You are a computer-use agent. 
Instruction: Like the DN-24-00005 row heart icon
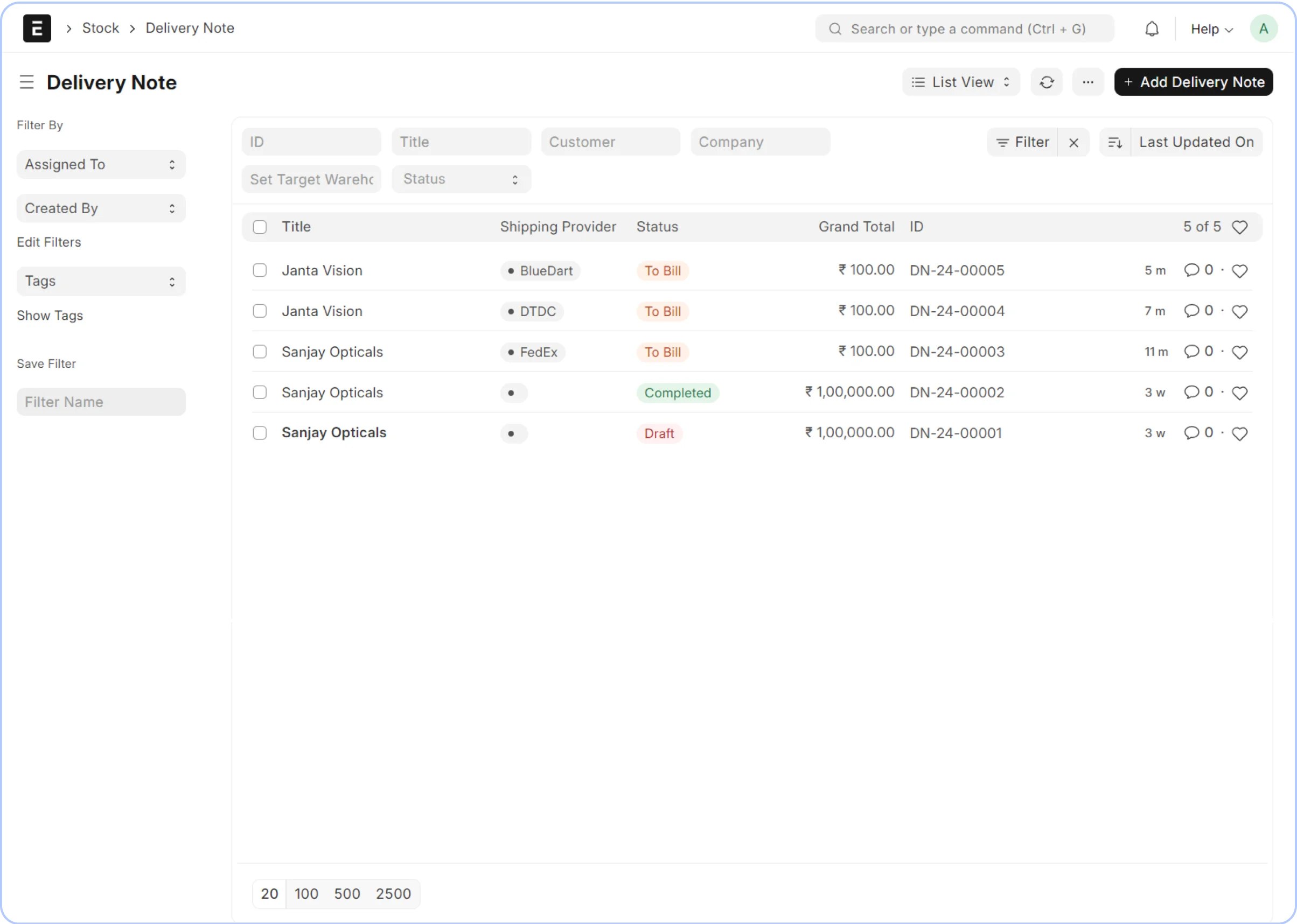pyautogui.click(x=1239, y=271)
